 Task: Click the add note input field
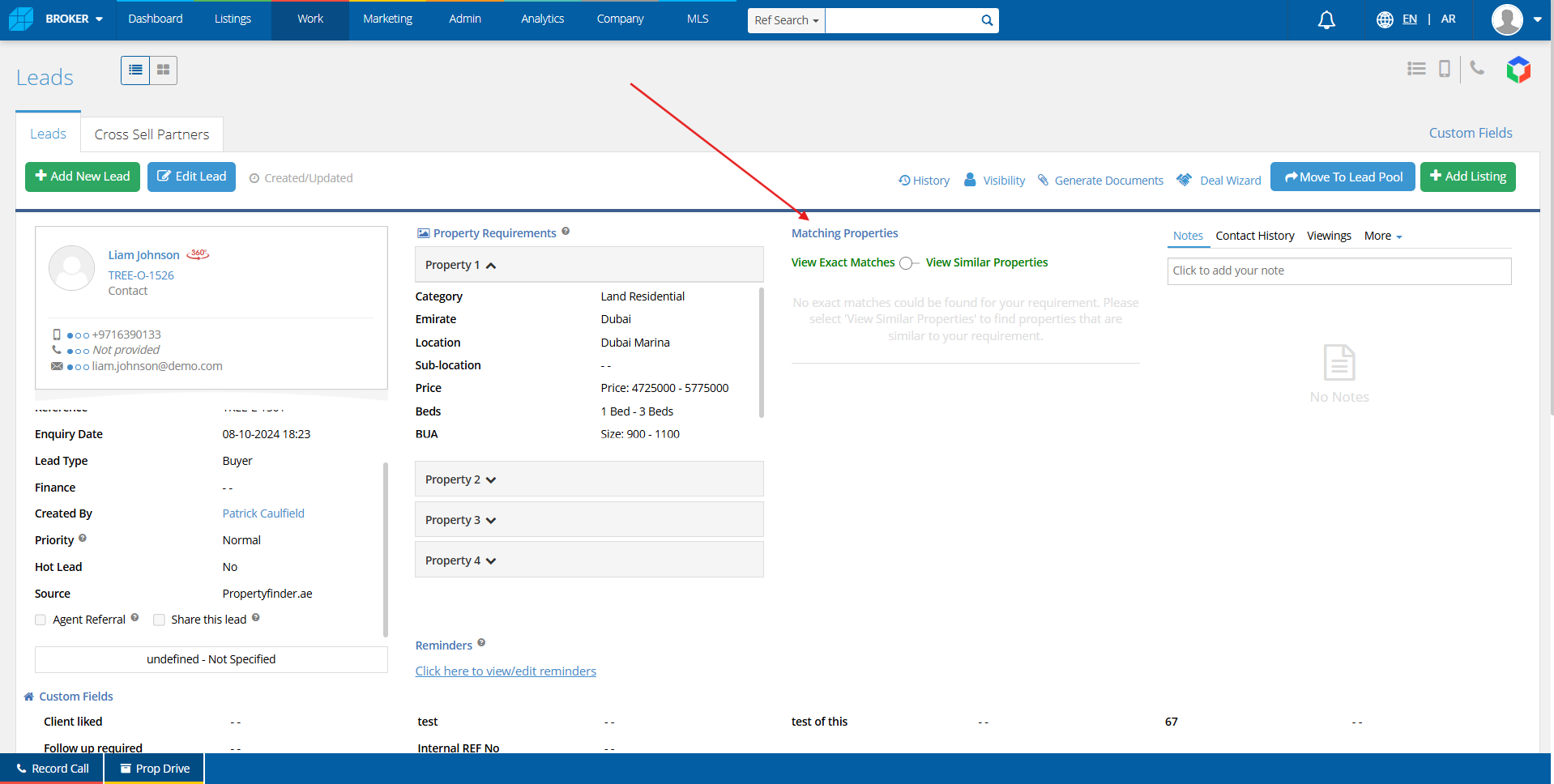tap(1338, 271)
